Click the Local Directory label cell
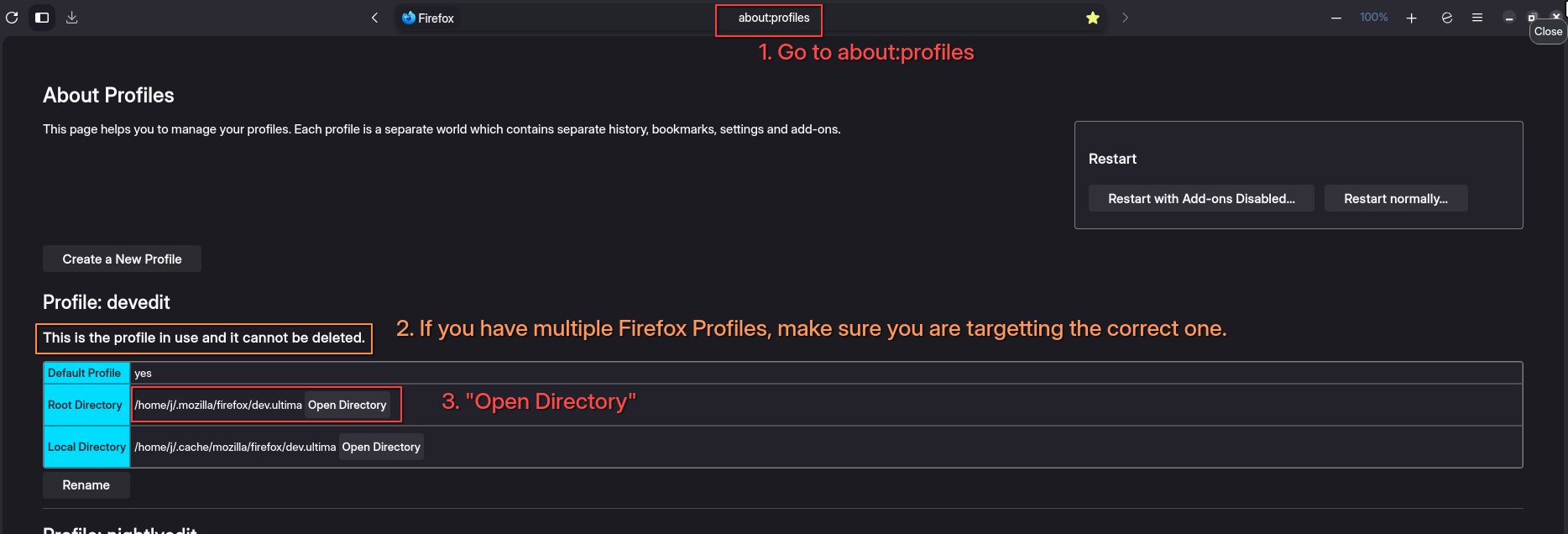 click(86, 447)
